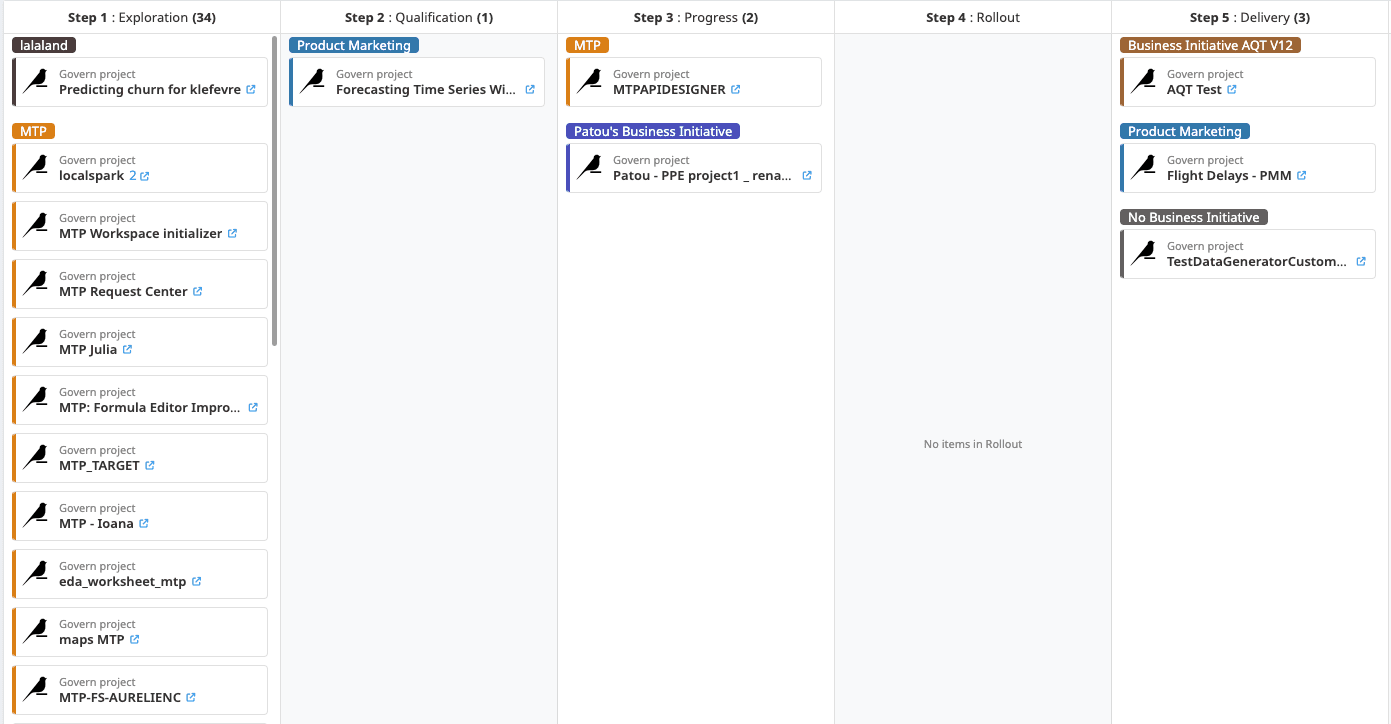This screenshot has height=724, width=1391.
Task: Open external link icon beside AQT Test
Action: click(x=1232, y=90)
